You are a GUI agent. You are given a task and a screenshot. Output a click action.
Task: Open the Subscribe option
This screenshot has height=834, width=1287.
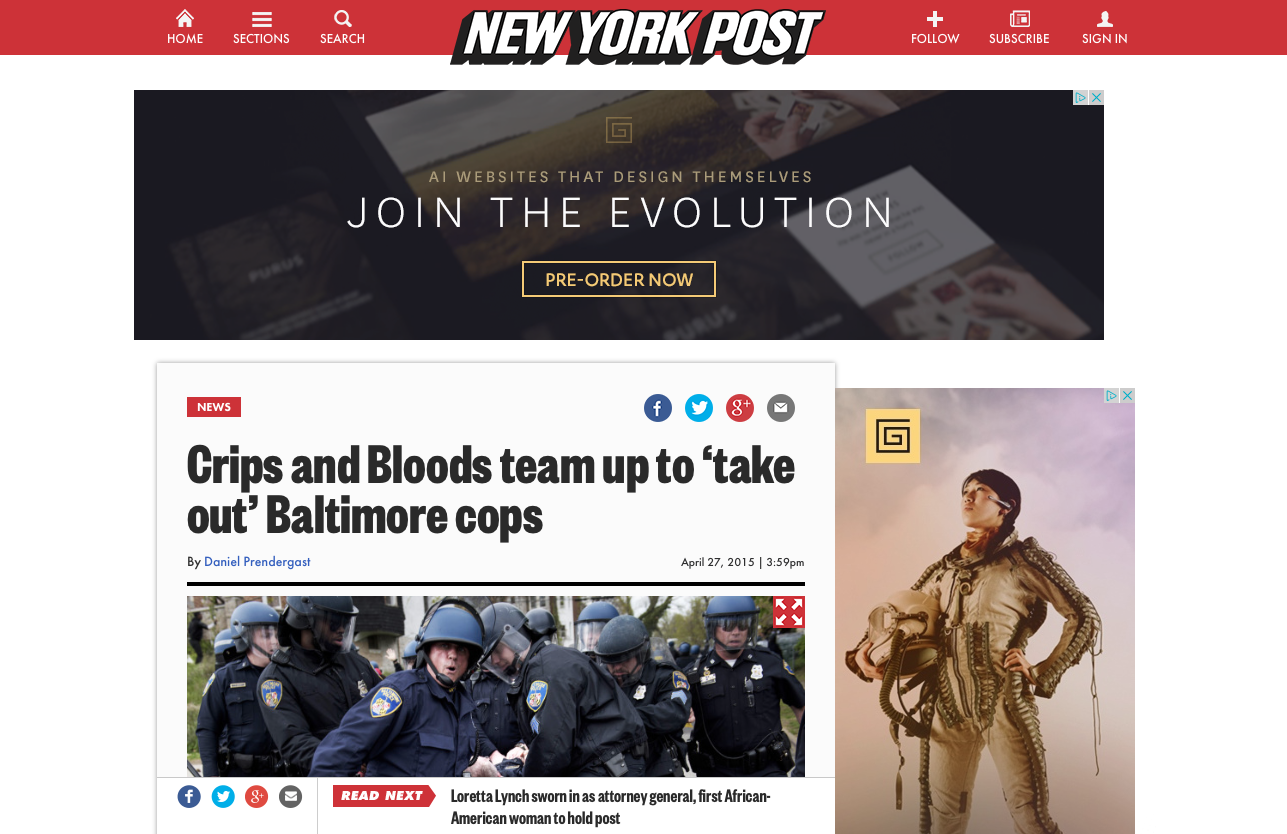tap(1019, 27)
